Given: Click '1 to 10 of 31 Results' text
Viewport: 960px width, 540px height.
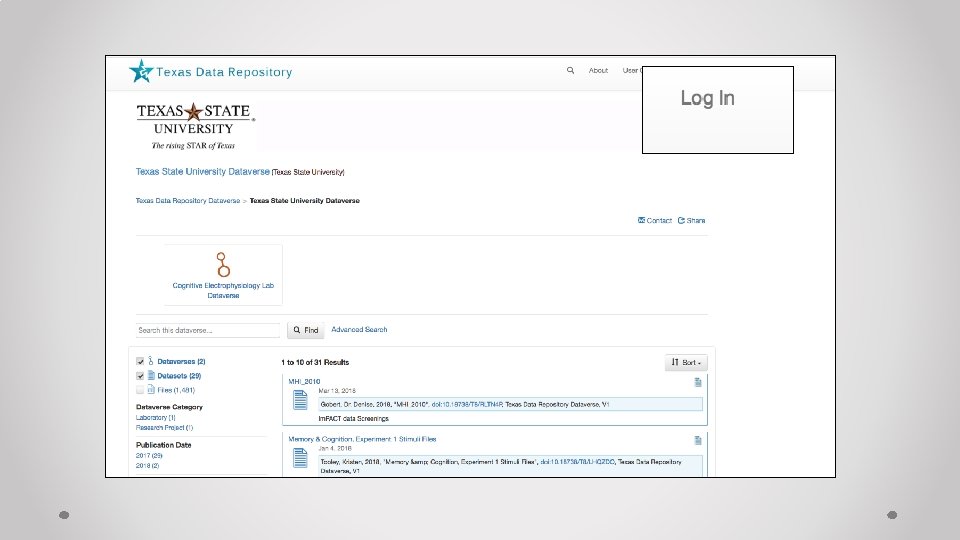Looking at the screenshot, I should pos(315,362).
